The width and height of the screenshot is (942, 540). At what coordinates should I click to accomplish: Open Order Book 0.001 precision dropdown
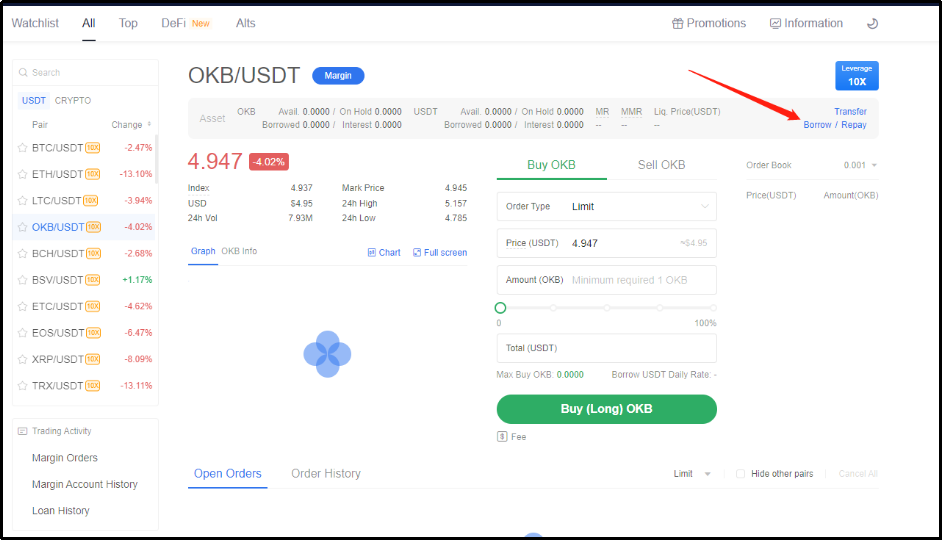coord(860,165)
